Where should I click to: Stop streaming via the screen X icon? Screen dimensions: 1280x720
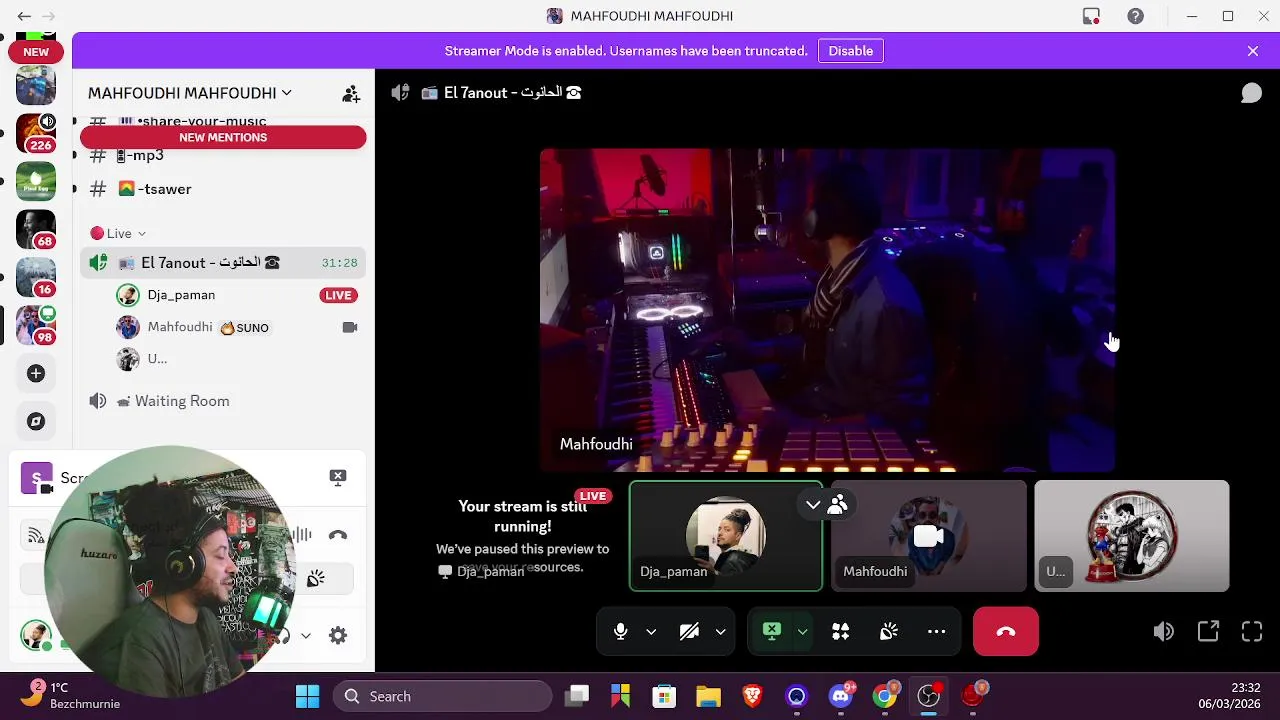pyautogui.click(x=338, y=477)
